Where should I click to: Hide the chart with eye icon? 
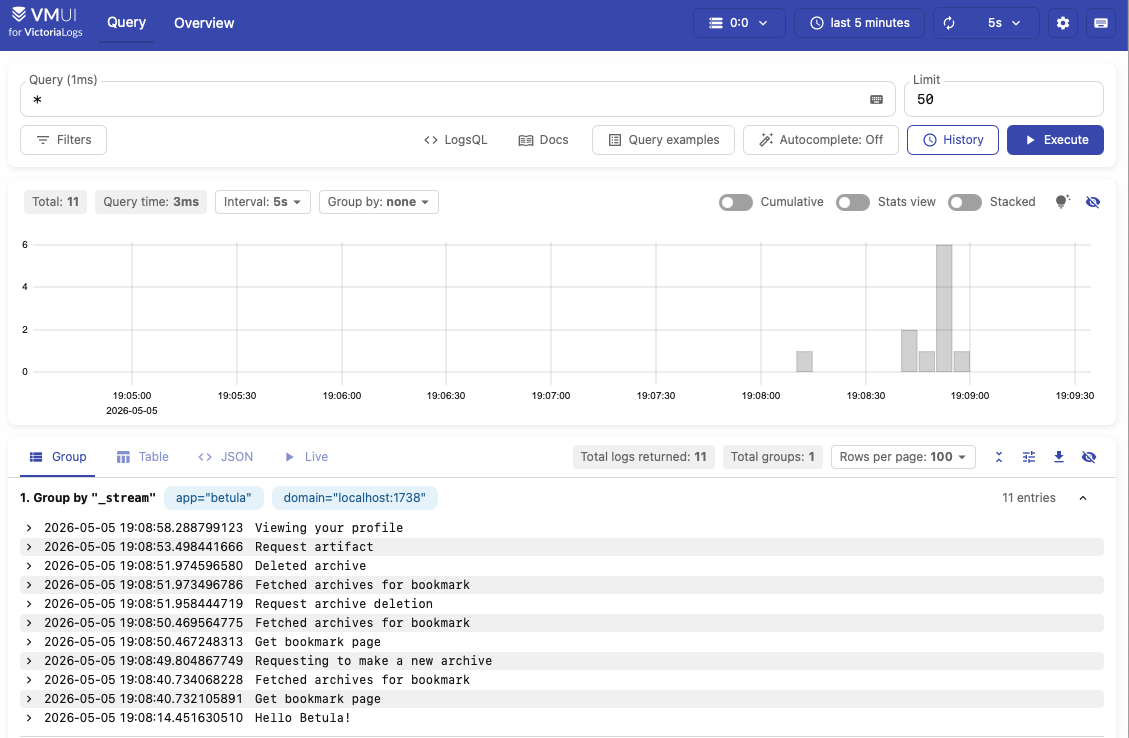click(1093, 202)
